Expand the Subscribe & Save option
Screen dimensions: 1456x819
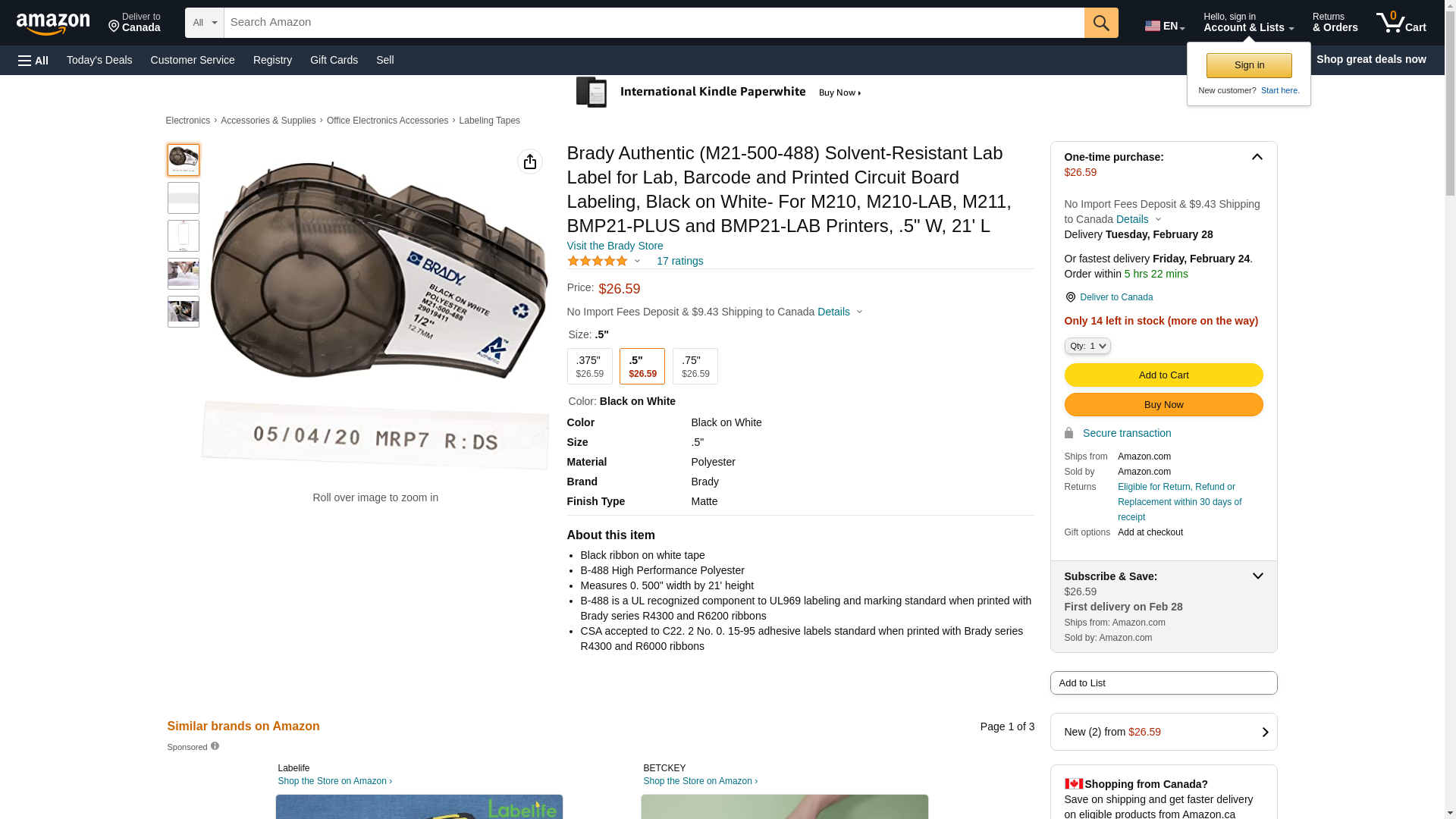(x=1257, y=576)
